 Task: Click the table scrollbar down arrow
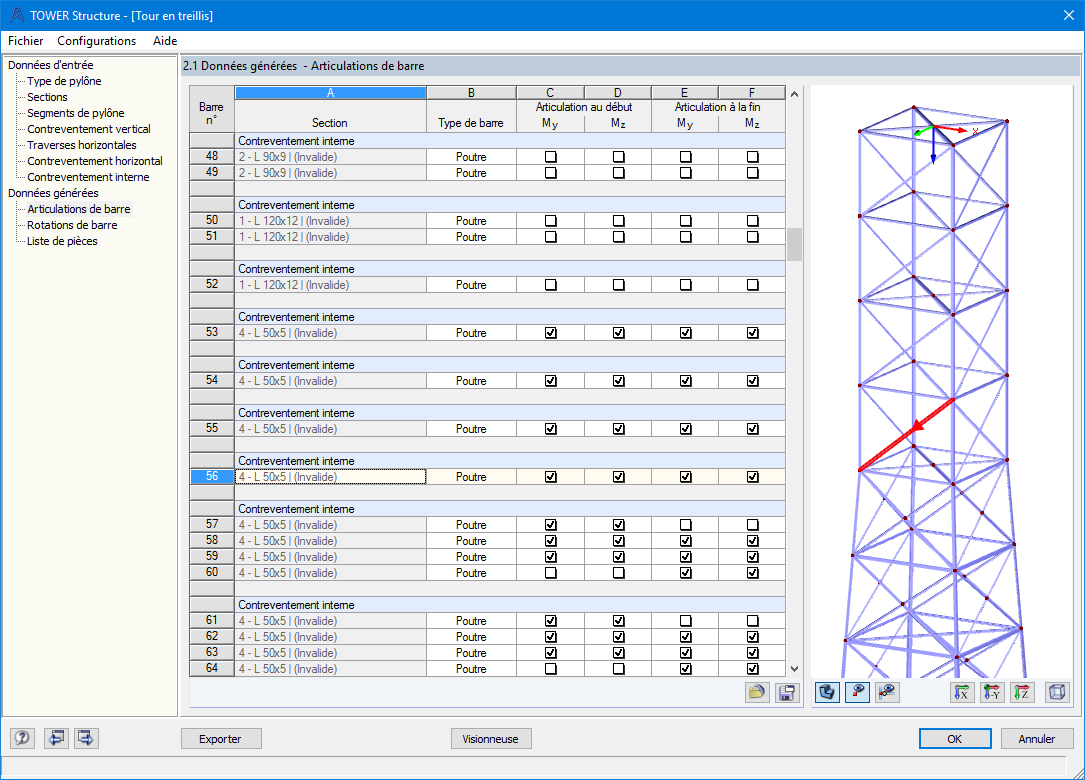(x=794, y=669)
